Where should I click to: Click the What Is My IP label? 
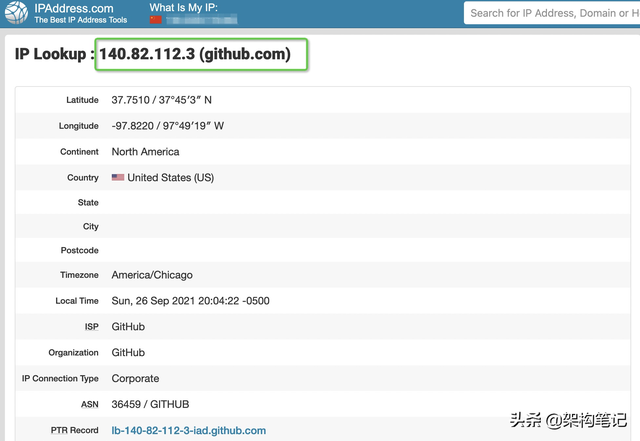click(x=183, y=7)
